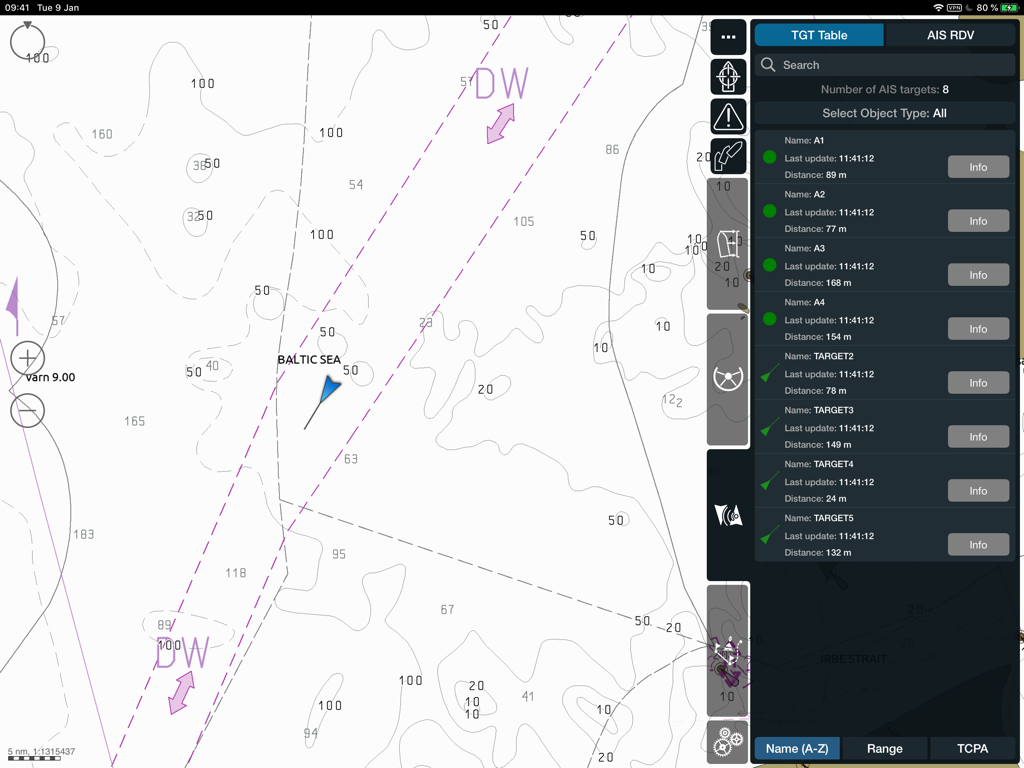
Task: Open the warning alerts icon
Action: [x=728, y=116]
